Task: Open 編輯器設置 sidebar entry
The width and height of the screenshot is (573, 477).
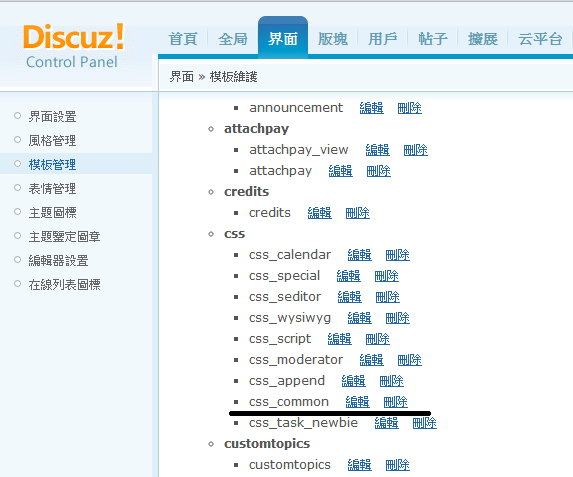Action: point(58,261)
